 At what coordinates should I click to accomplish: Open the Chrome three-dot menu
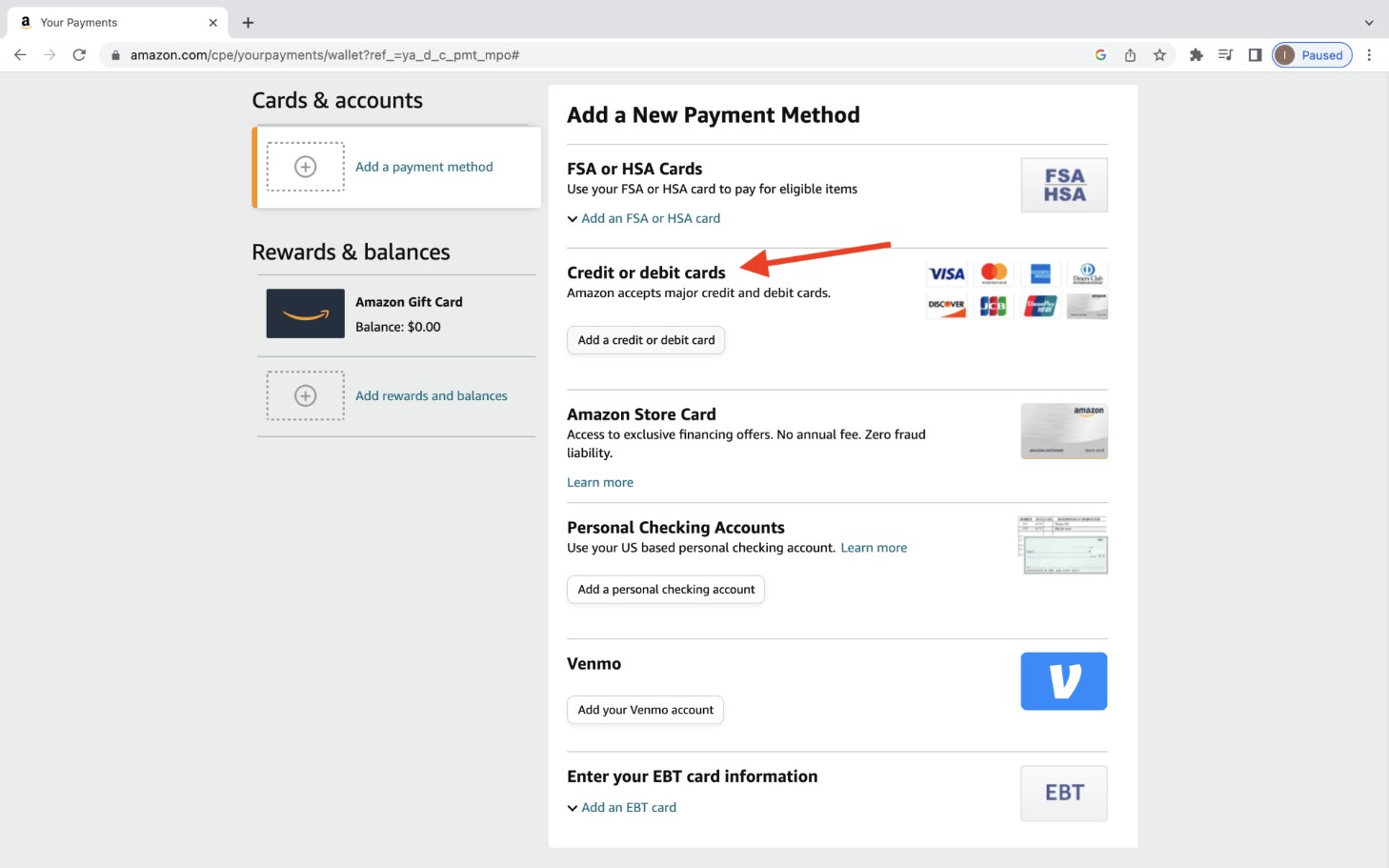(1369, 55)
